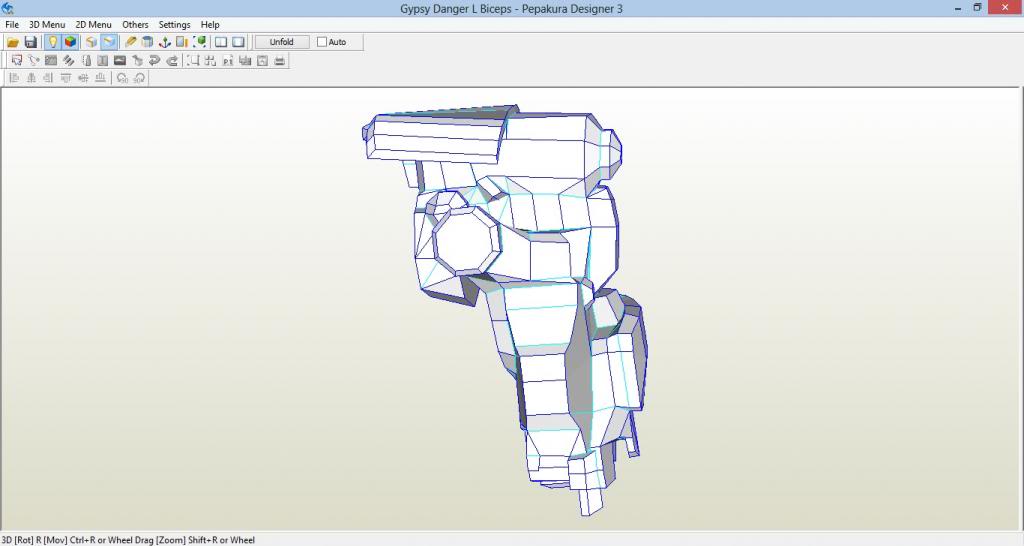Click the align left icon
The image size is (1024, 546).
pos(14,78)
